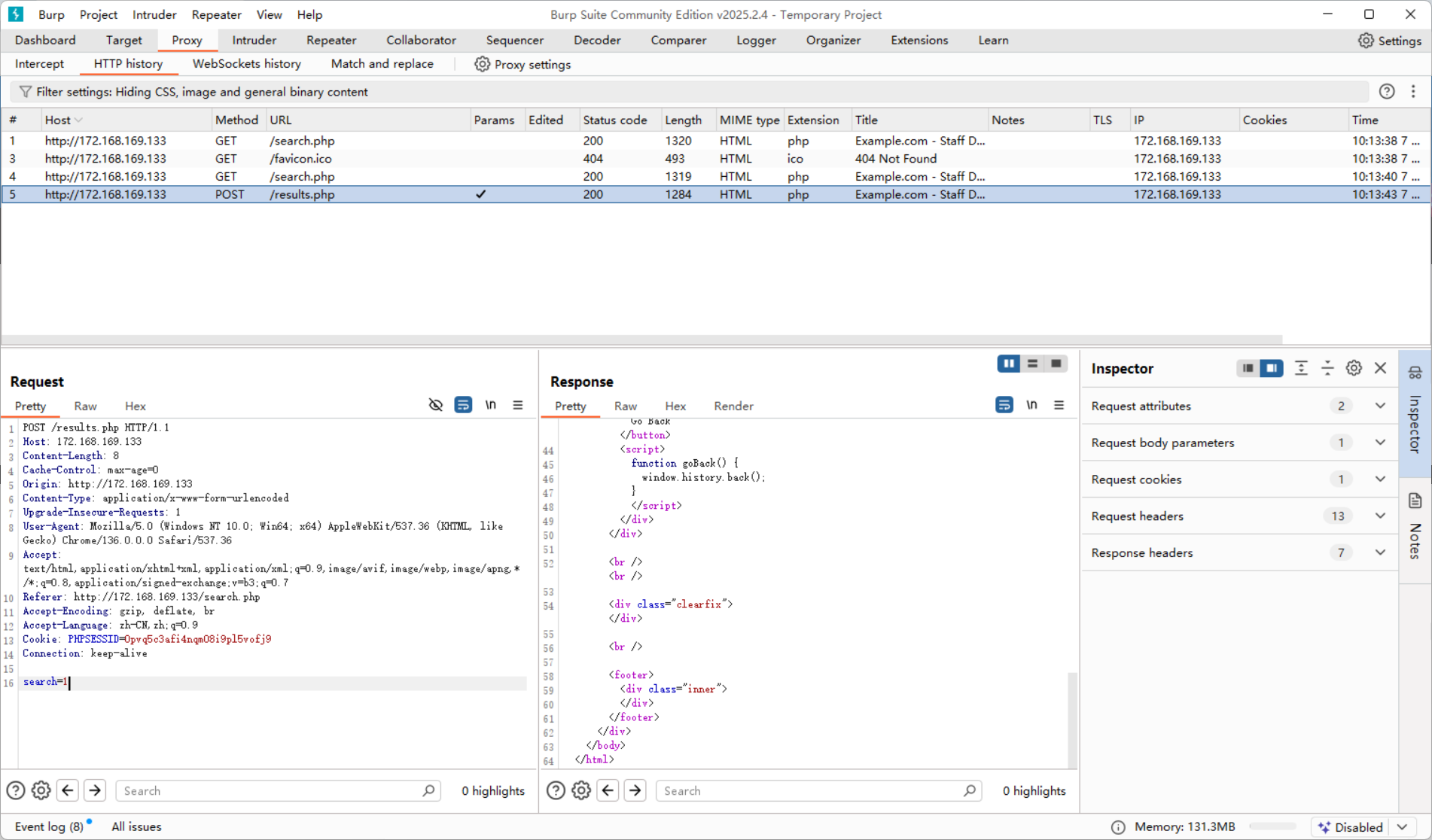
Task: Open the Response panel hamburger menu
Action: coord(1059,405)
